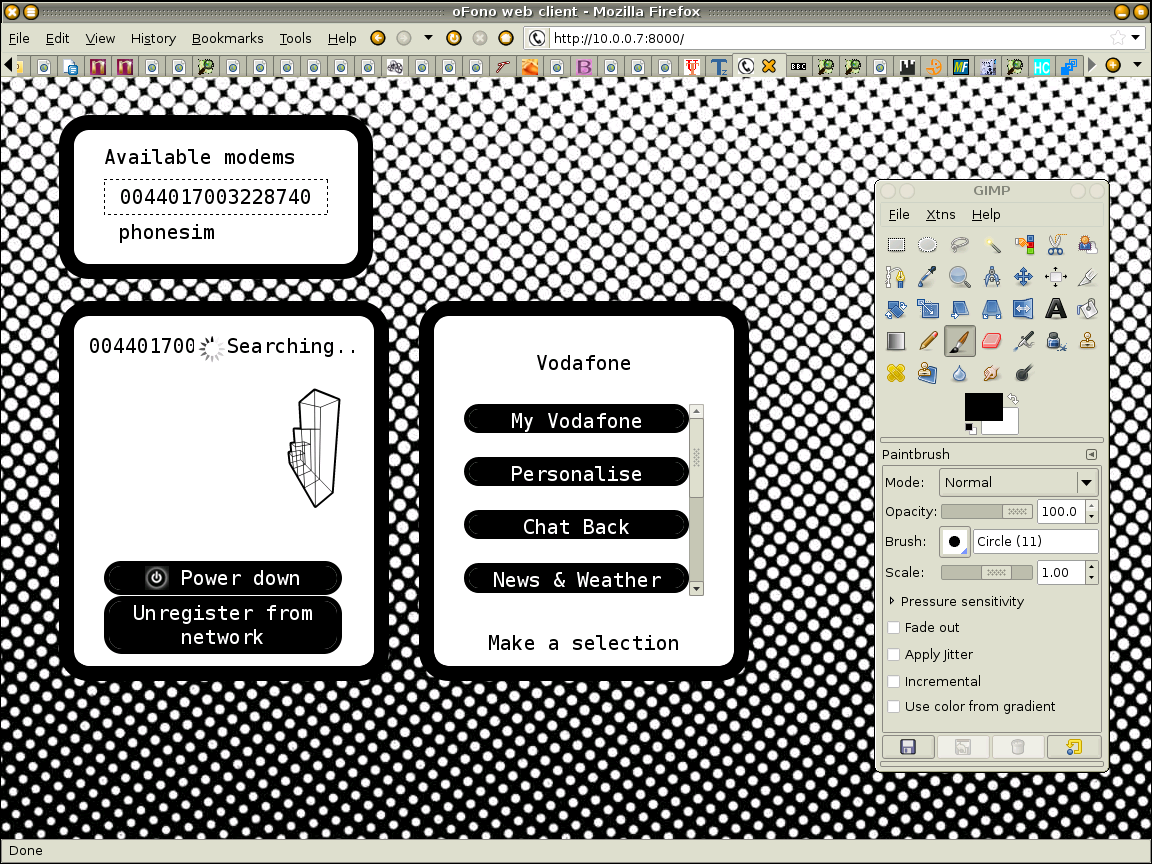Screen dimensions: 1152x864
Task: Select GIMP Ellipse Select tool
Action: click(x=927, y=245)
